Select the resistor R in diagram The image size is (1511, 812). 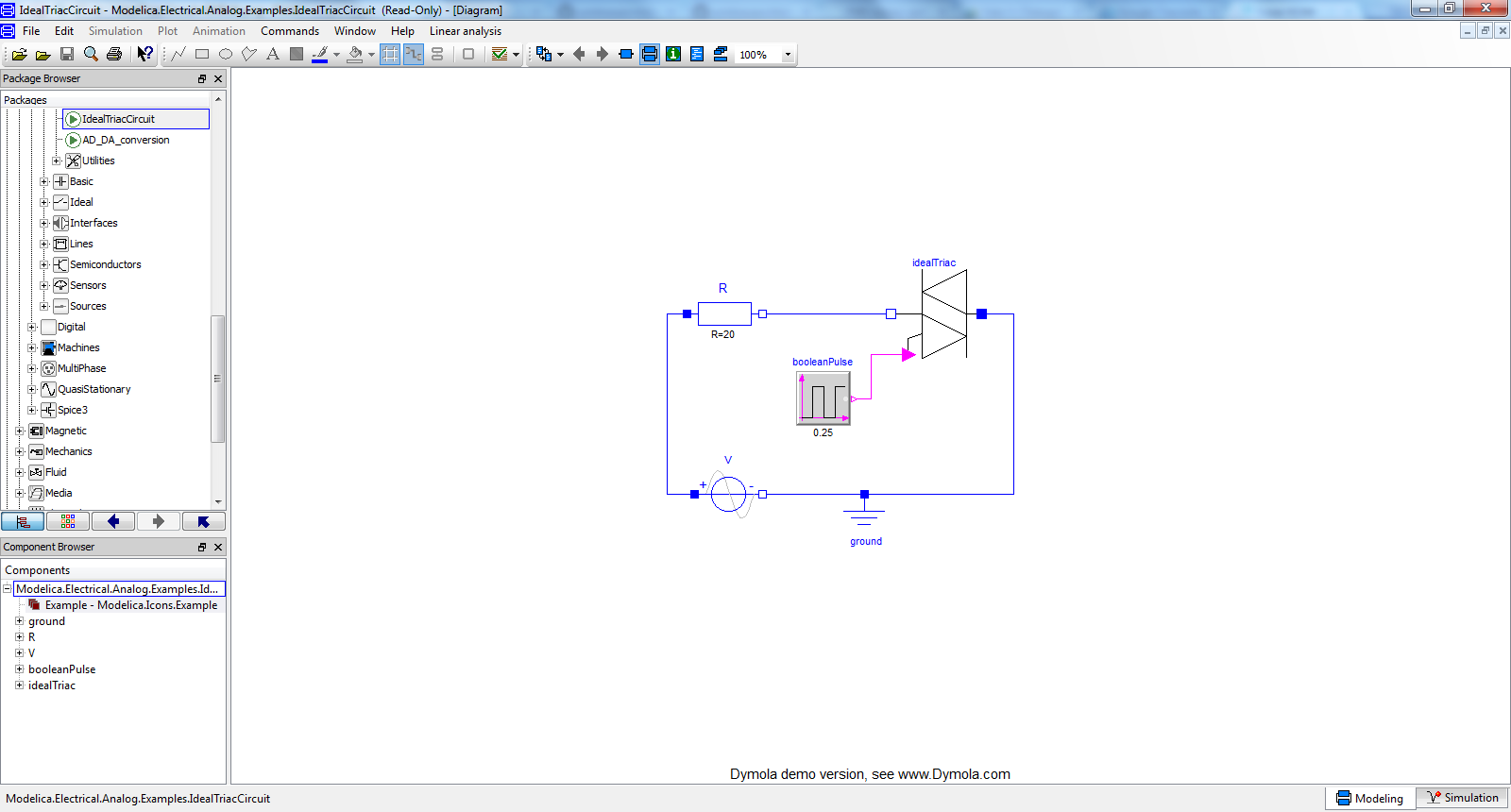pos(724,313)
